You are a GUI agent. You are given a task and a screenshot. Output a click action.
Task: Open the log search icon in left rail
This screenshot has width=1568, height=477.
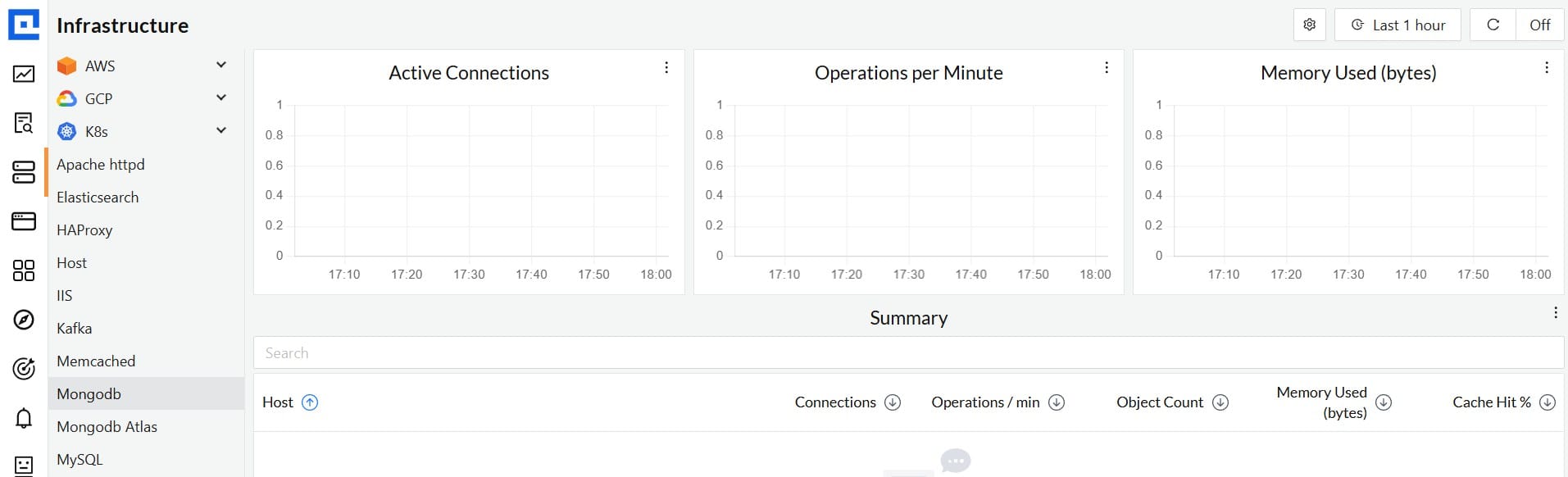pos(24,123)
